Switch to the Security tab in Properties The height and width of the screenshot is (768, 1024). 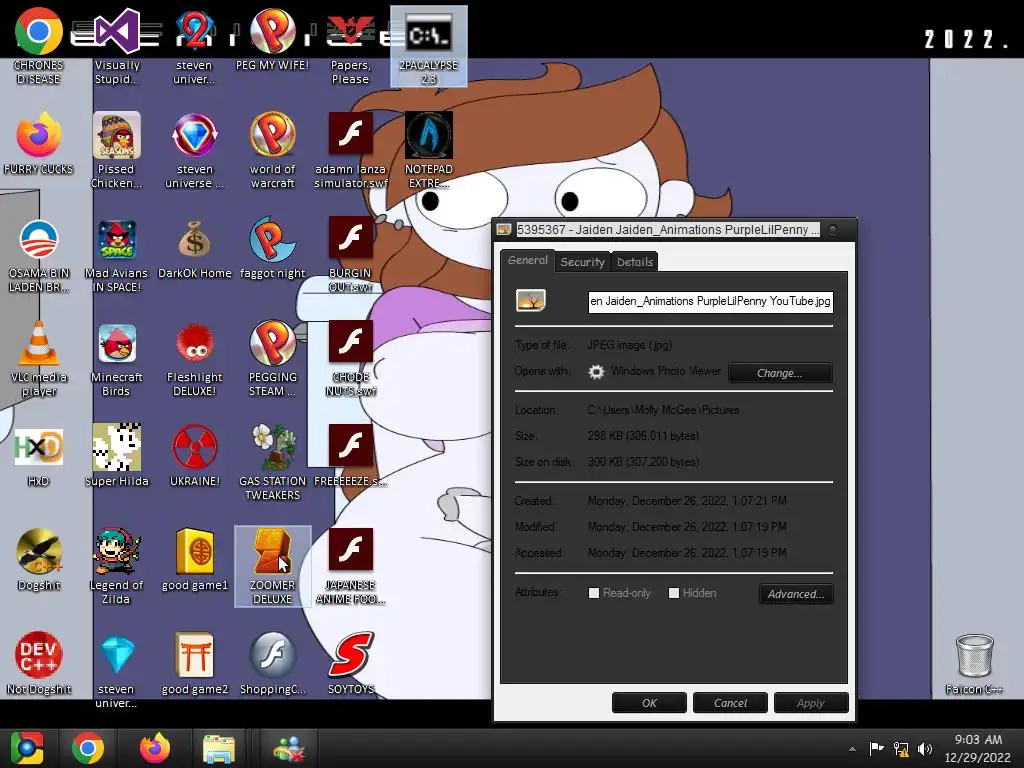click(x=583, y=262)
